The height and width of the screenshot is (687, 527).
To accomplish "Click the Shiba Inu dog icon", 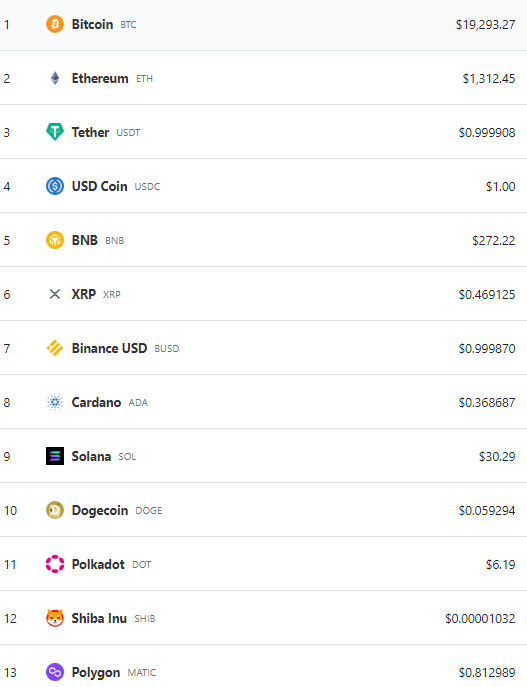I will [55, 618].
